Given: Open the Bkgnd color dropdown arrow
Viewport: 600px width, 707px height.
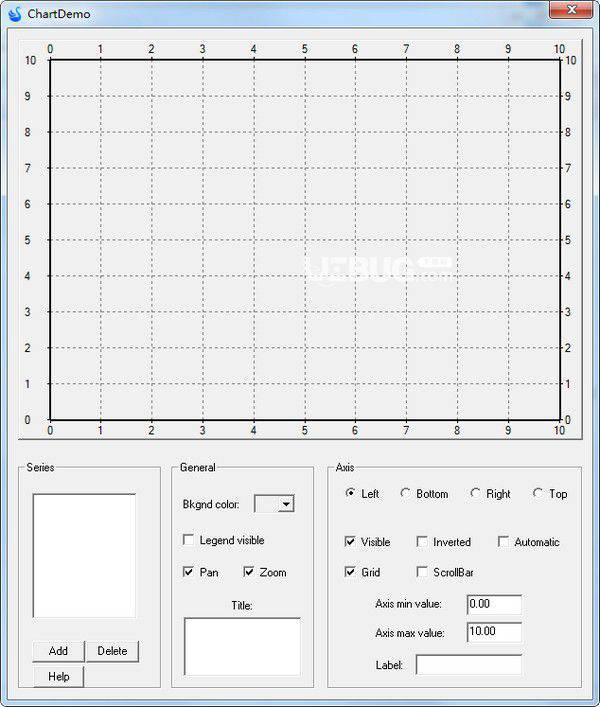Looking at the screenshot, I should coord(286,504).
